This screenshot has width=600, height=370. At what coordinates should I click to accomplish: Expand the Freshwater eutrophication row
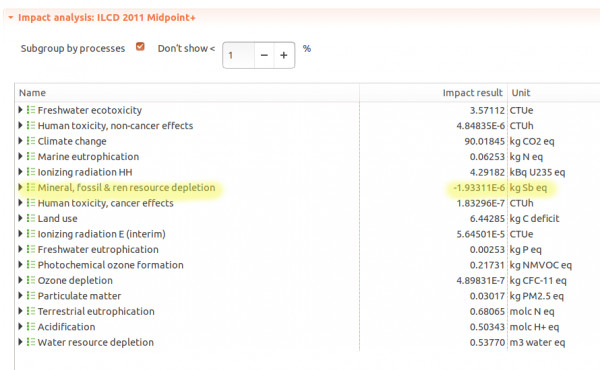coord(20,249)
